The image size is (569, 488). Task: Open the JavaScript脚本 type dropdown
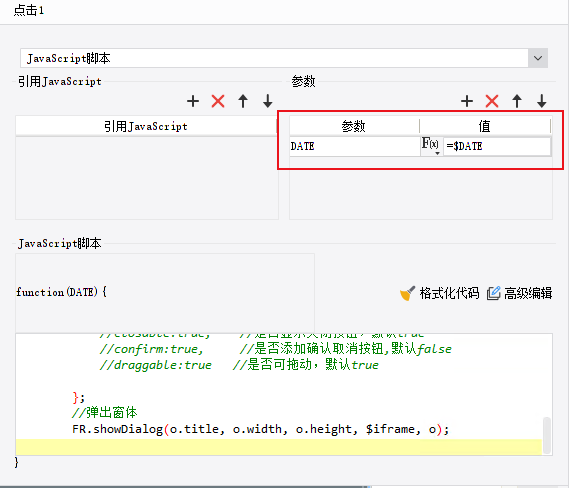538,58
